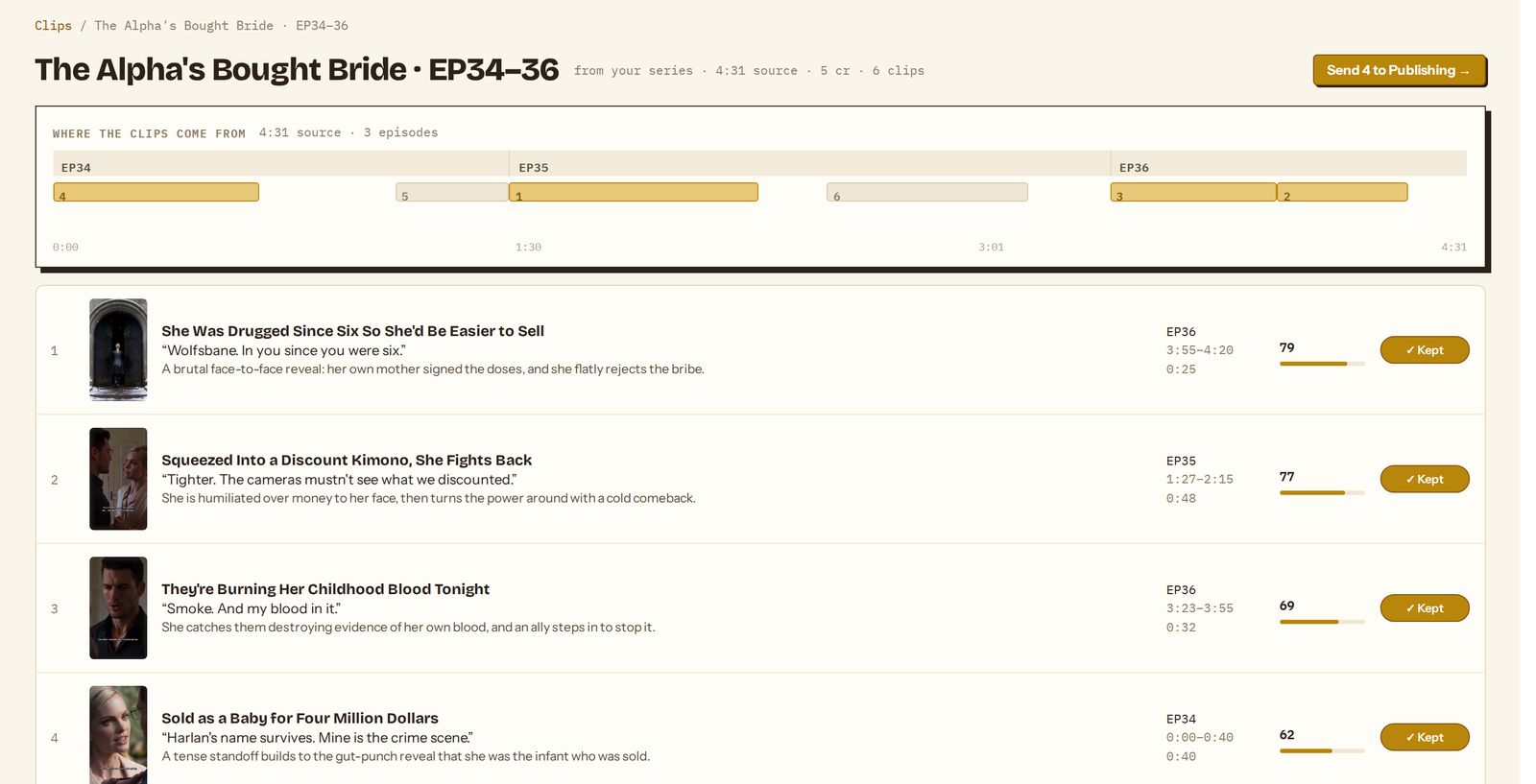Click the time range 3:55–4:20
The image size is (1536, 784).
click(x=1200, y=350)
